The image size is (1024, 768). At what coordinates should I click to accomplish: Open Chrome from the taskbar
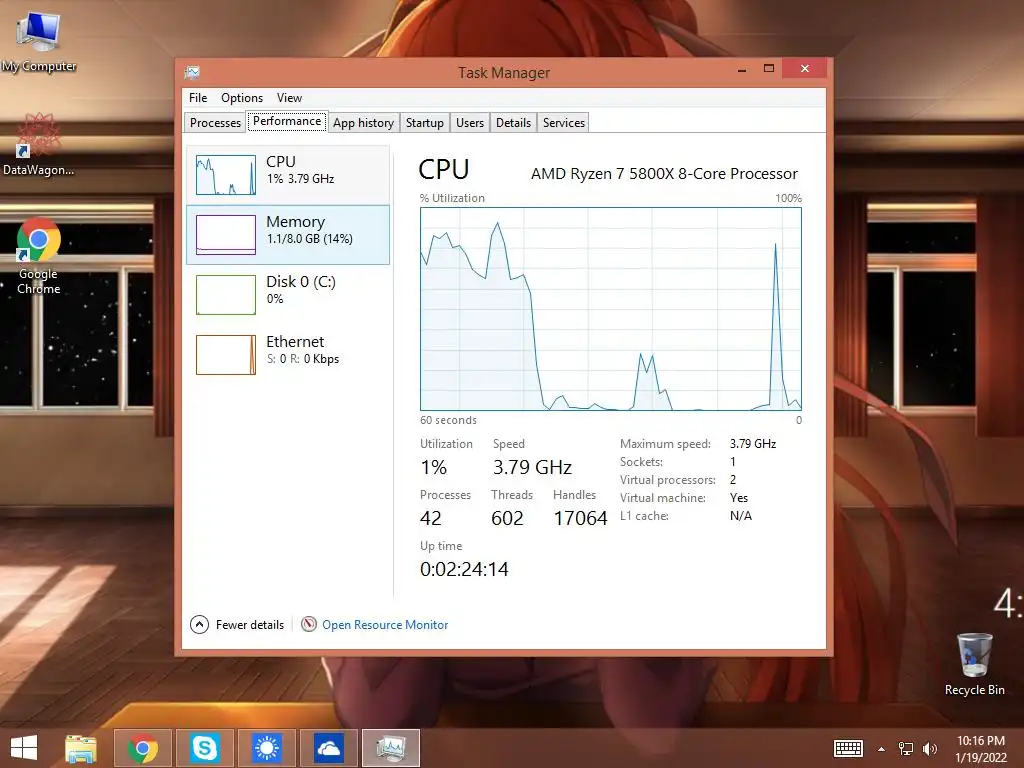coord(143,748)
